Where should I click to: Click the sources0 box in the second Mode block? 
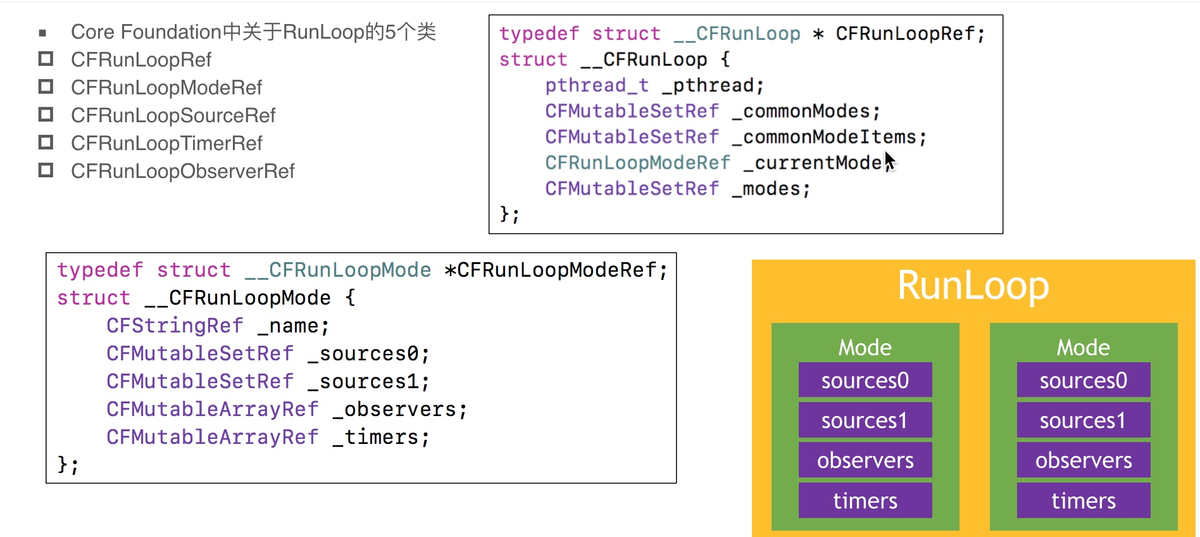point(1083,380)
